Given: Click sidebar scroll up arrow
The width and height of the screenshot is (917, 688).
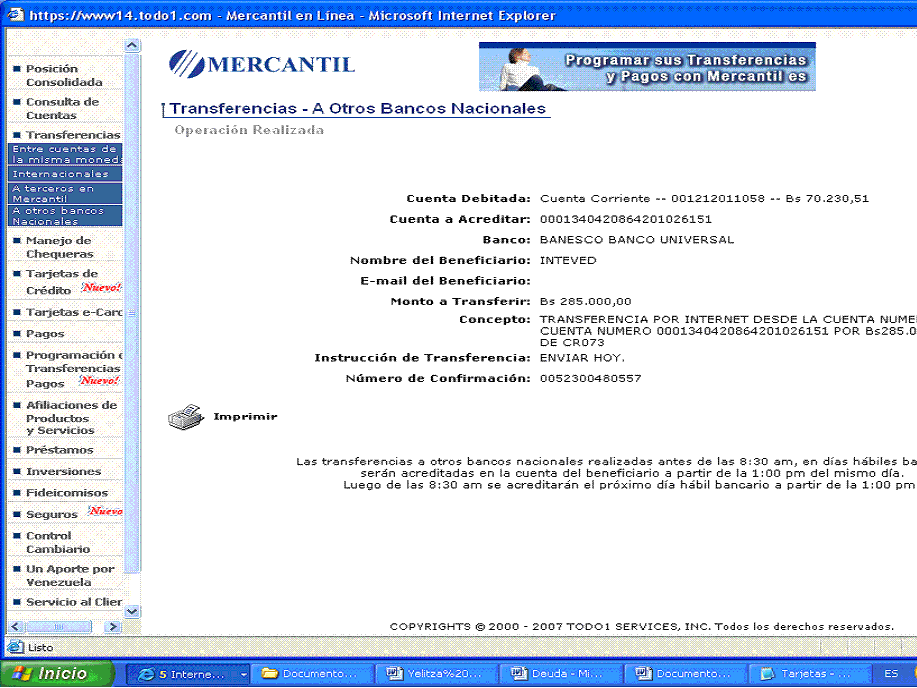Looking at the screenshot, I should coord(132,46).
